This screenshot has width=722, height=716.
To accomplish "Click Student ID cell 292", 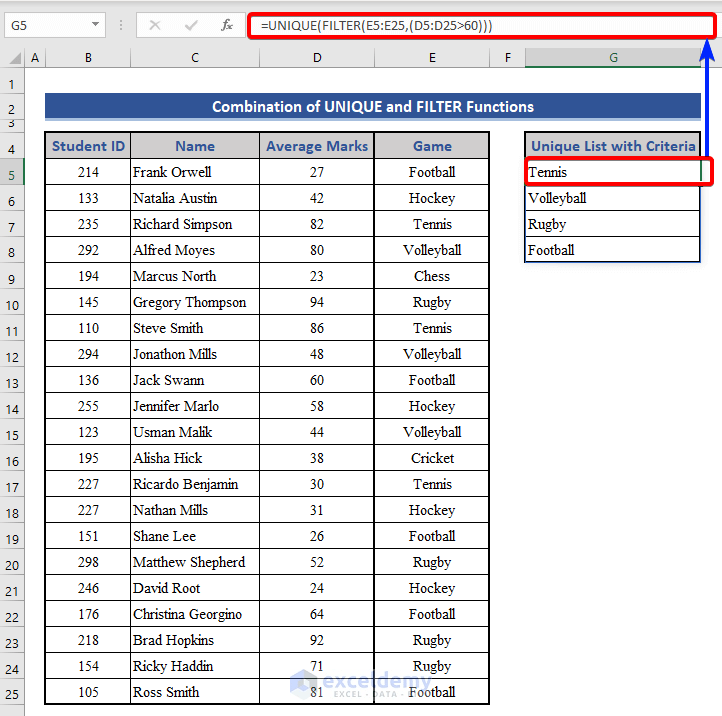I will (88, 250).
